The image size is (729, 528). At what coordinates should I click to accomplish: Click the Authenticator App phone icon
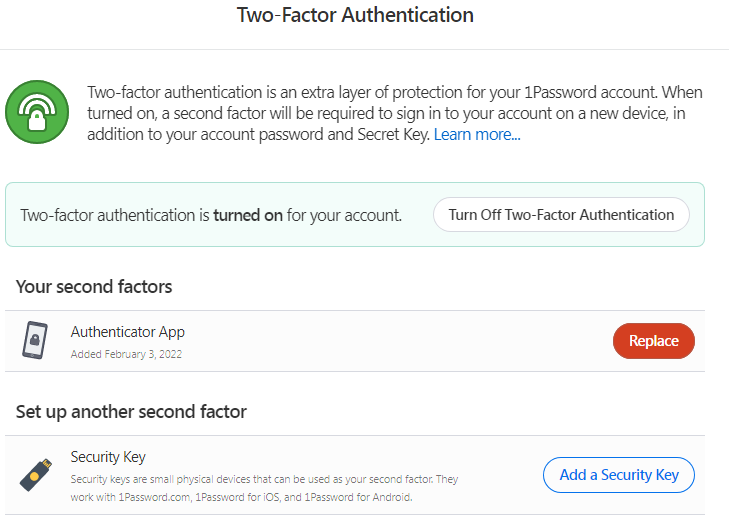click(x=35, y=340)
